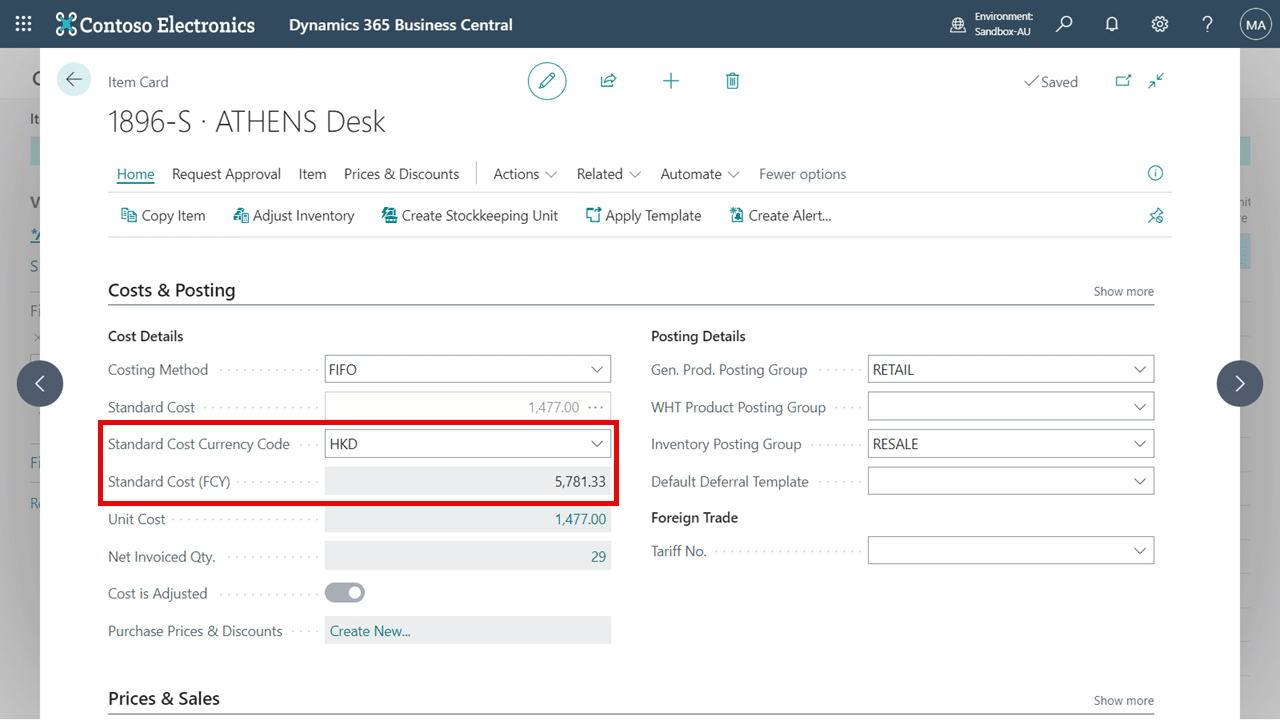Open the Actions menu

(x=525, y=174)
